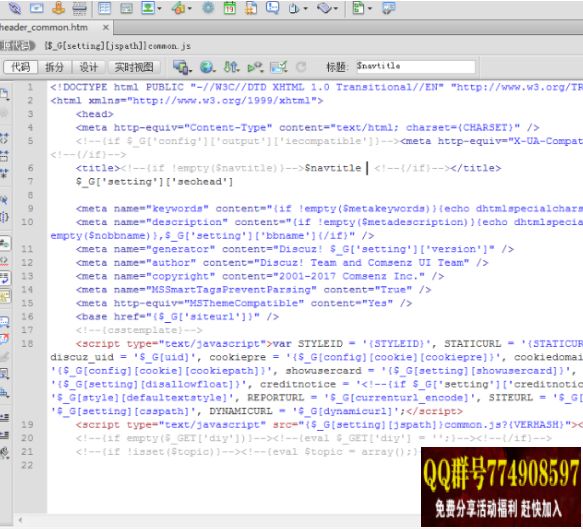Insert a named anchor
The width and height of the screenshot is (583, 529).
(x=58, y=7)
